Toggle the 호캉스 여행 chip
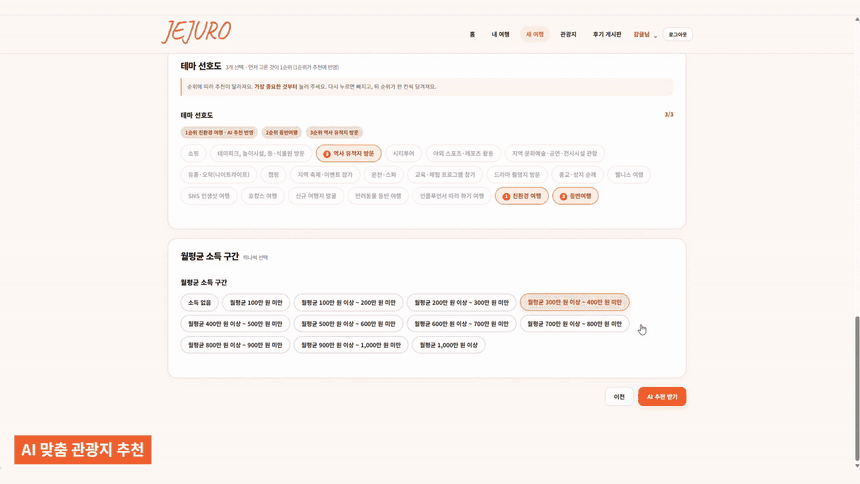860x484 pixels. click(x=262, y=196)
